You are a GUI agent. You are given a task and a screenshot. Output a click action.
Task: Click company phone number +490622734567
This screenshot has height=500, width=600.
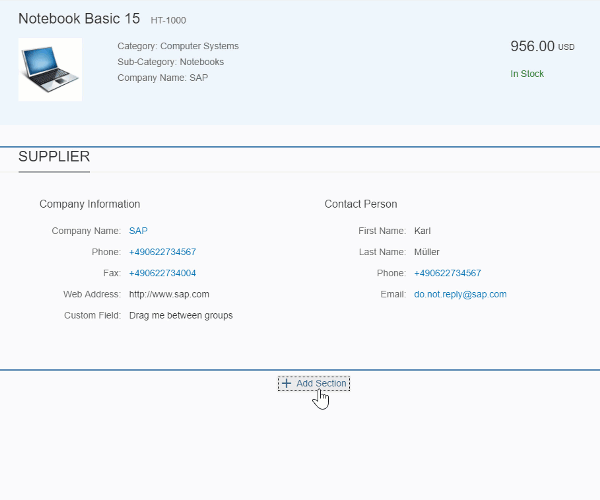(163, 252)
